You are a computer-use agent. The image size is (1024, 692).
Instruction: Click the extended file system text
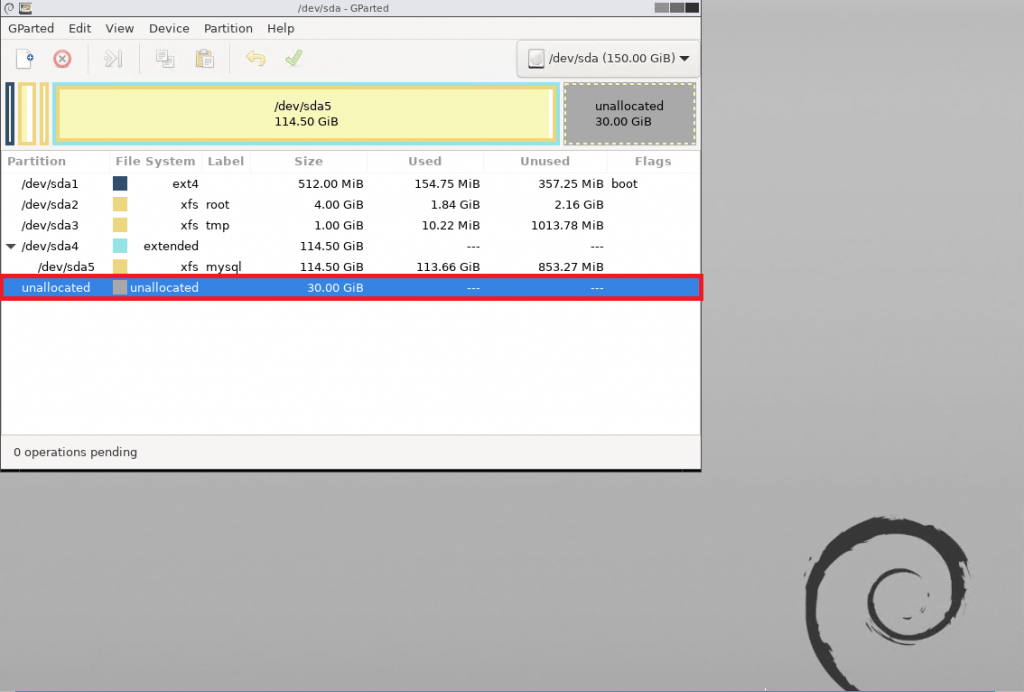point(171,246)
